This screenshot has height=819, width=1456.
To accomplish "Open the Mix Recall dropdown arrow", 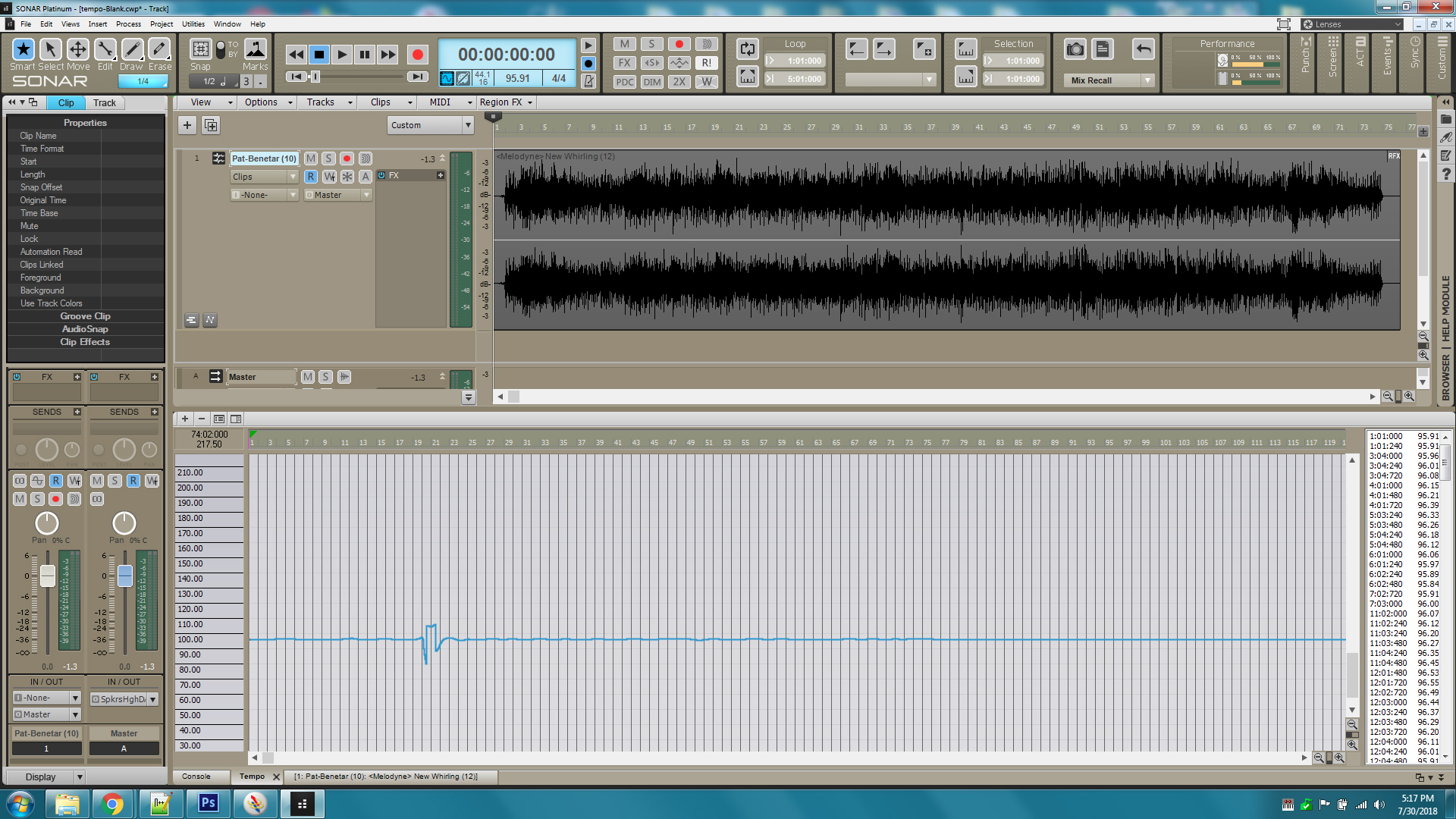I will tap(1148, 80).
